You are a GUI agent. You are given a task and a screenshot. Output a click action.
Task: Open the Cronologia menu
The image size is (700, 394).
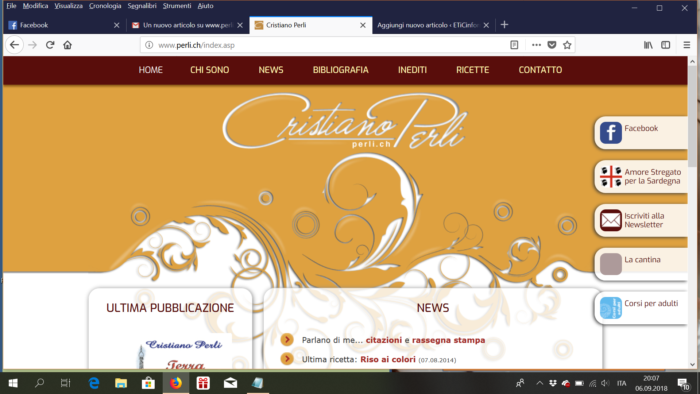105,6
